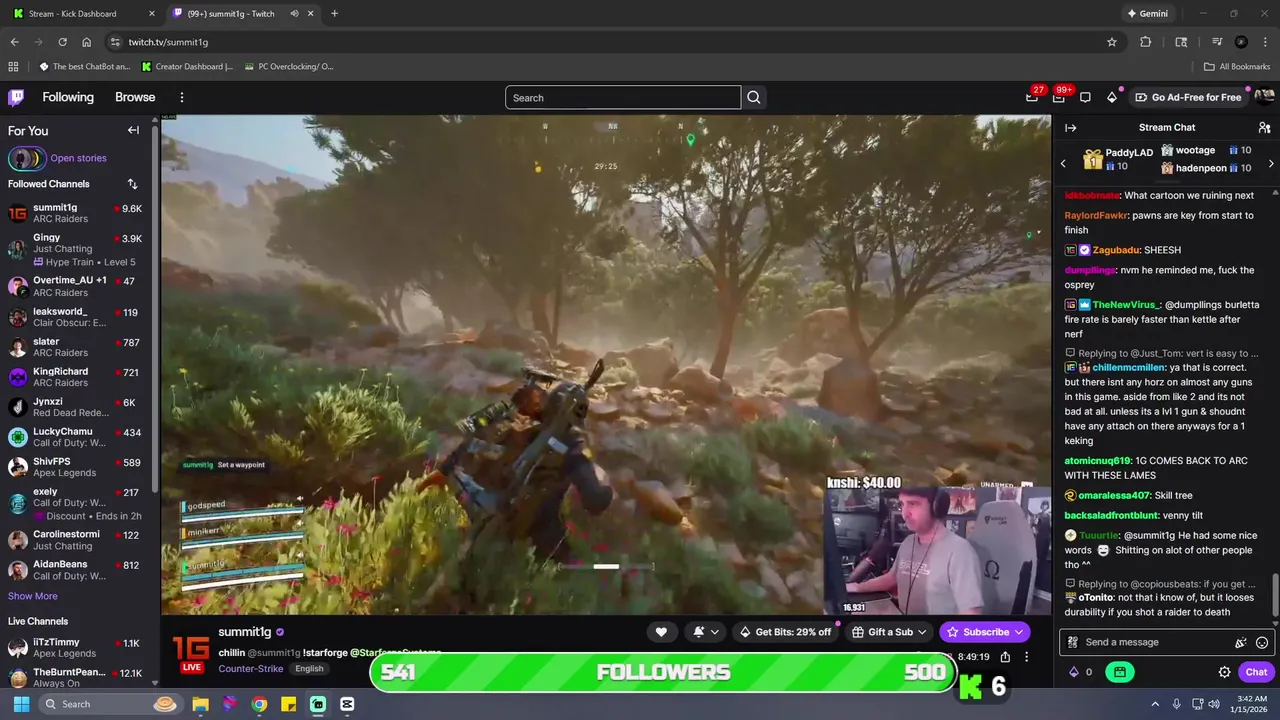1280x720 pixels.
Task: Open stream more options vertical dots
Action: pos(1026,657)
